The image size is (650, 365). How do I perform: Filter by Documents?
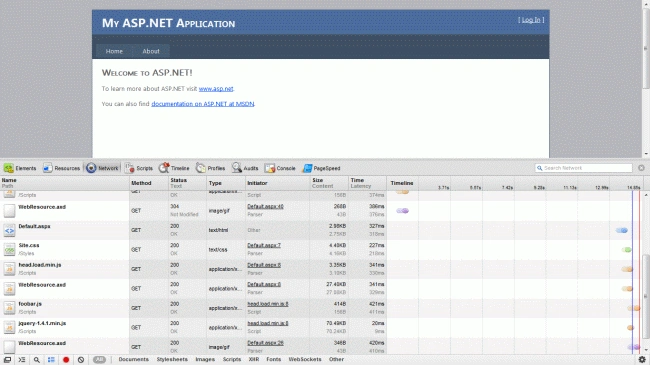click(x=133, y=360)
